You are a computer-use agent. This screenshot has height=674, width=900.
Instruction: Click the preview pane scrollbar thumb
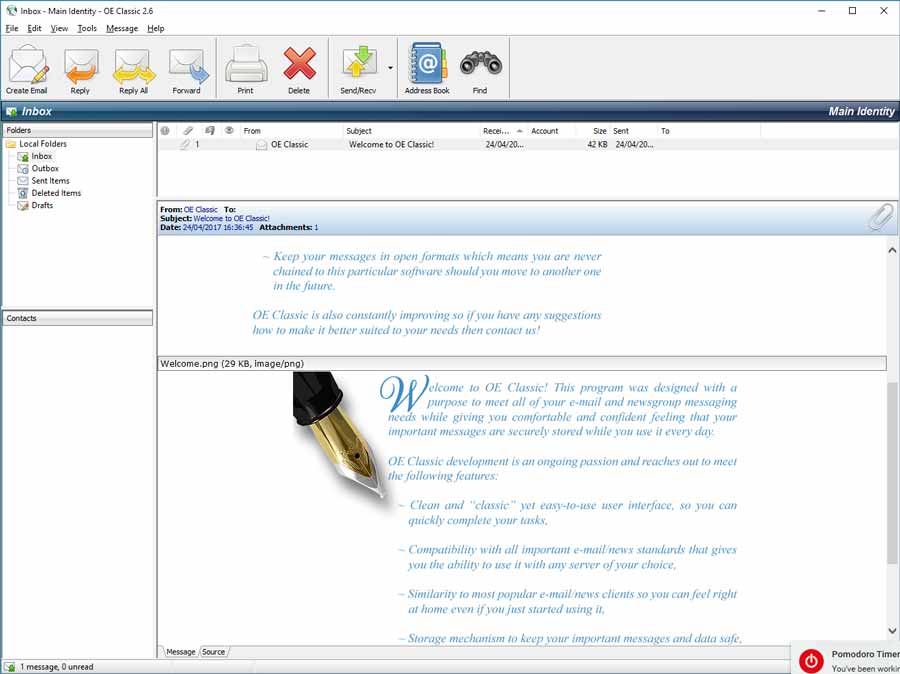(892, 472)
